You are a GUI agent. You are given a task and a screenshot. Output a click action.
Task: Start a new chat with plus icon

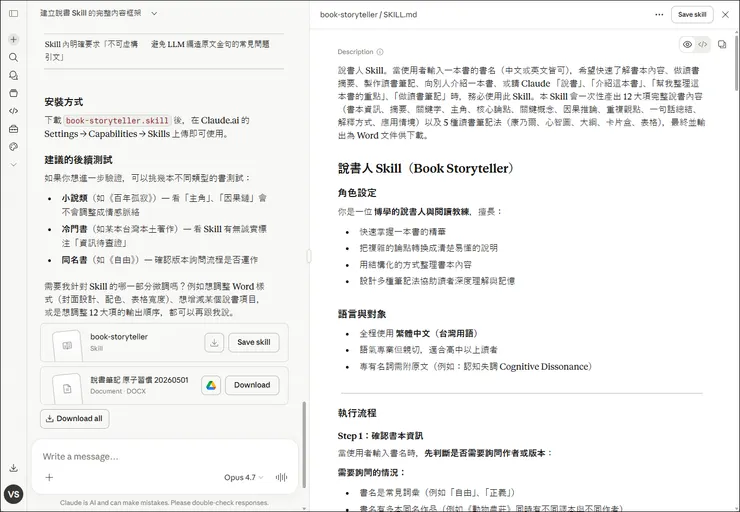click(x=14, y=39)
